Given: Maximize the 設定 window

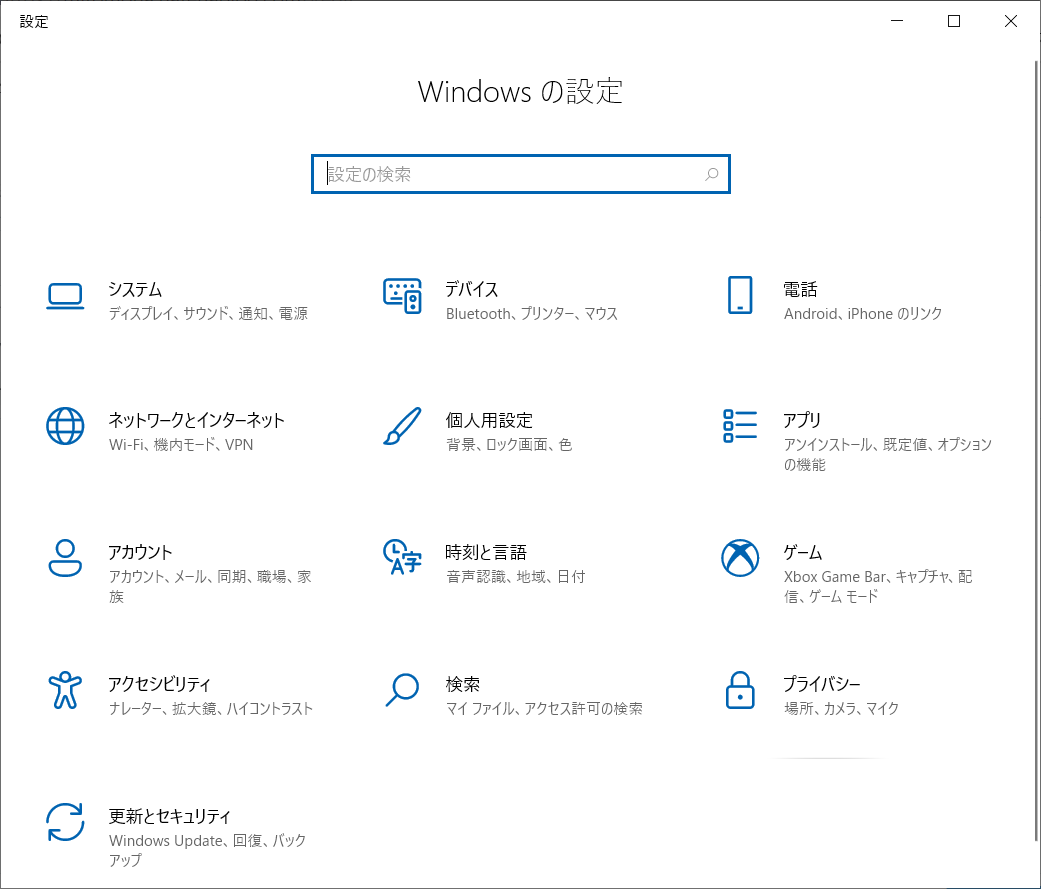Looking at the screenshot, I should pyautogui.click(x=954, y=21).
